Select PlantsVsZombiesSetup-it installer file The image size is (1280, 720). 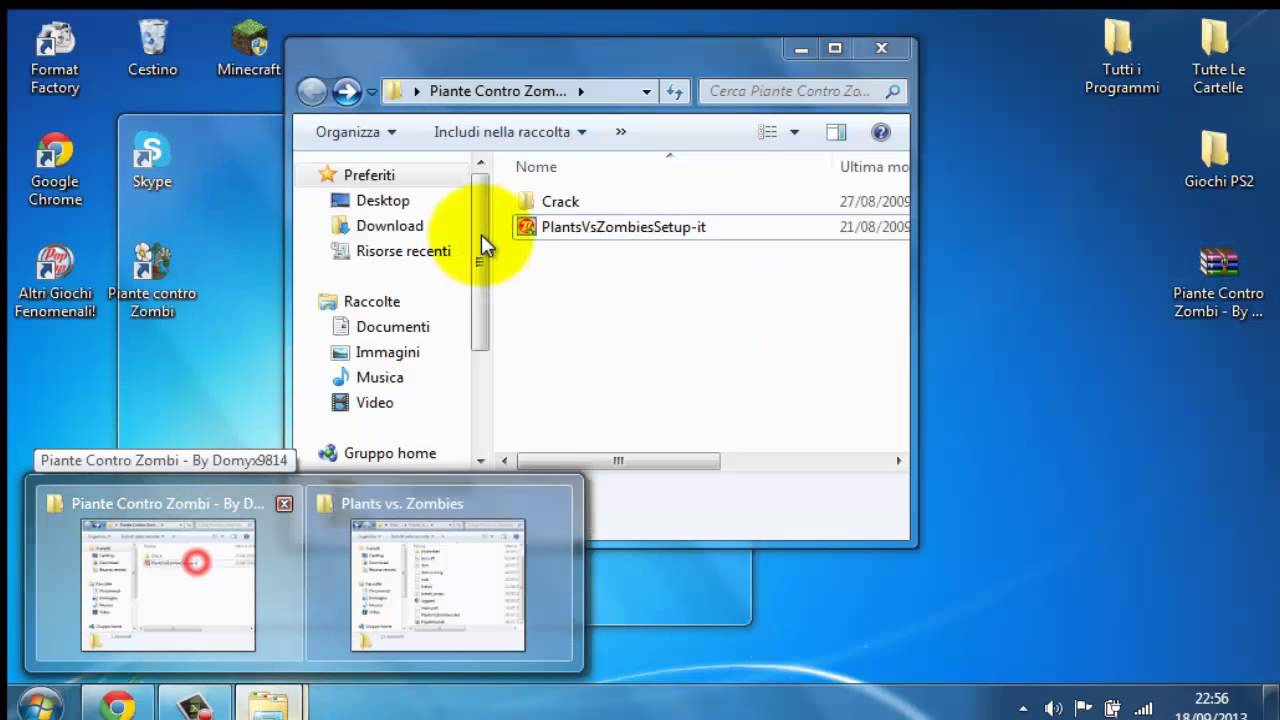click(x=623, y=227)
